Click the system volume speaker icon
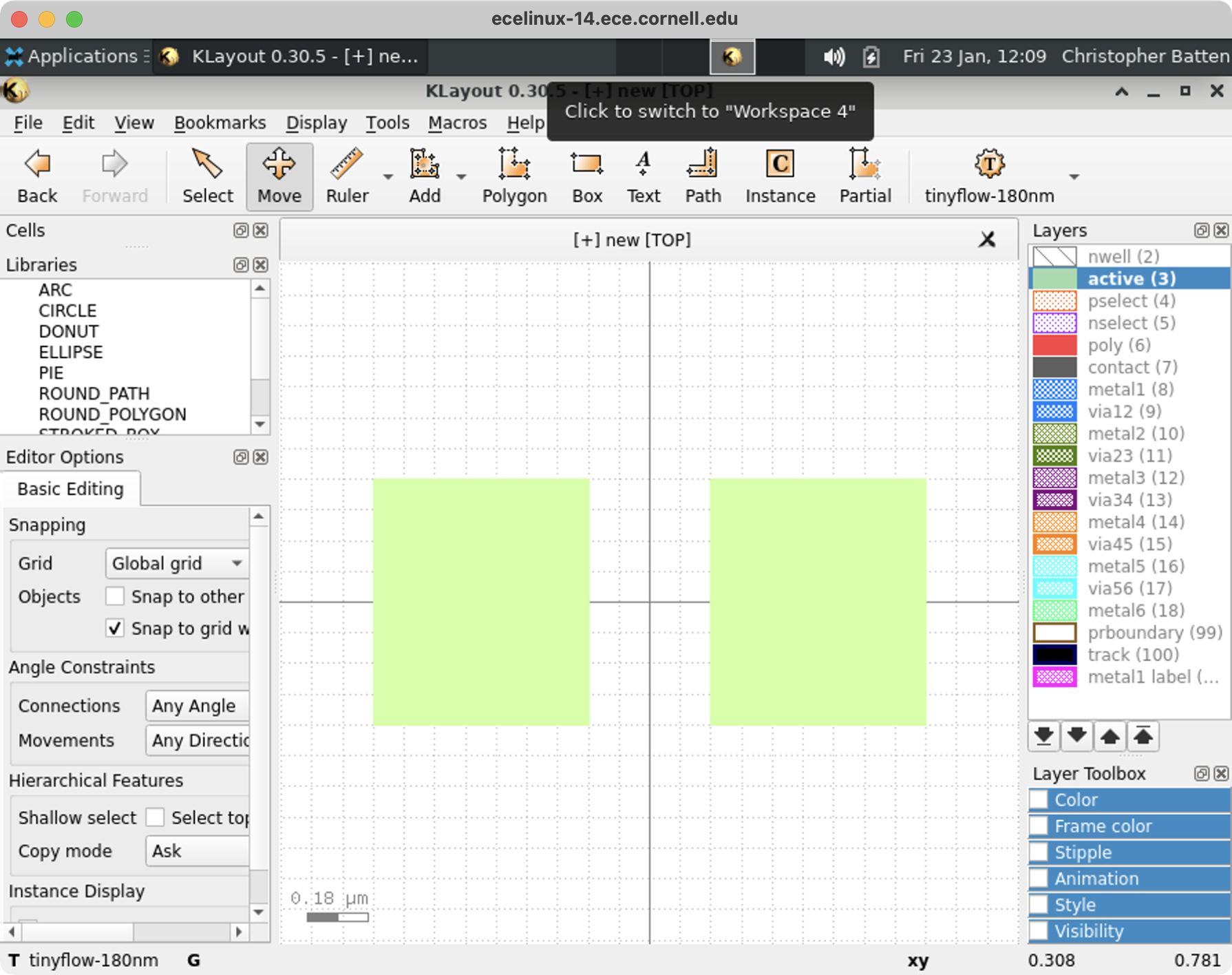The width and height of the screenshot is (1232, 975). click(833, 56)
